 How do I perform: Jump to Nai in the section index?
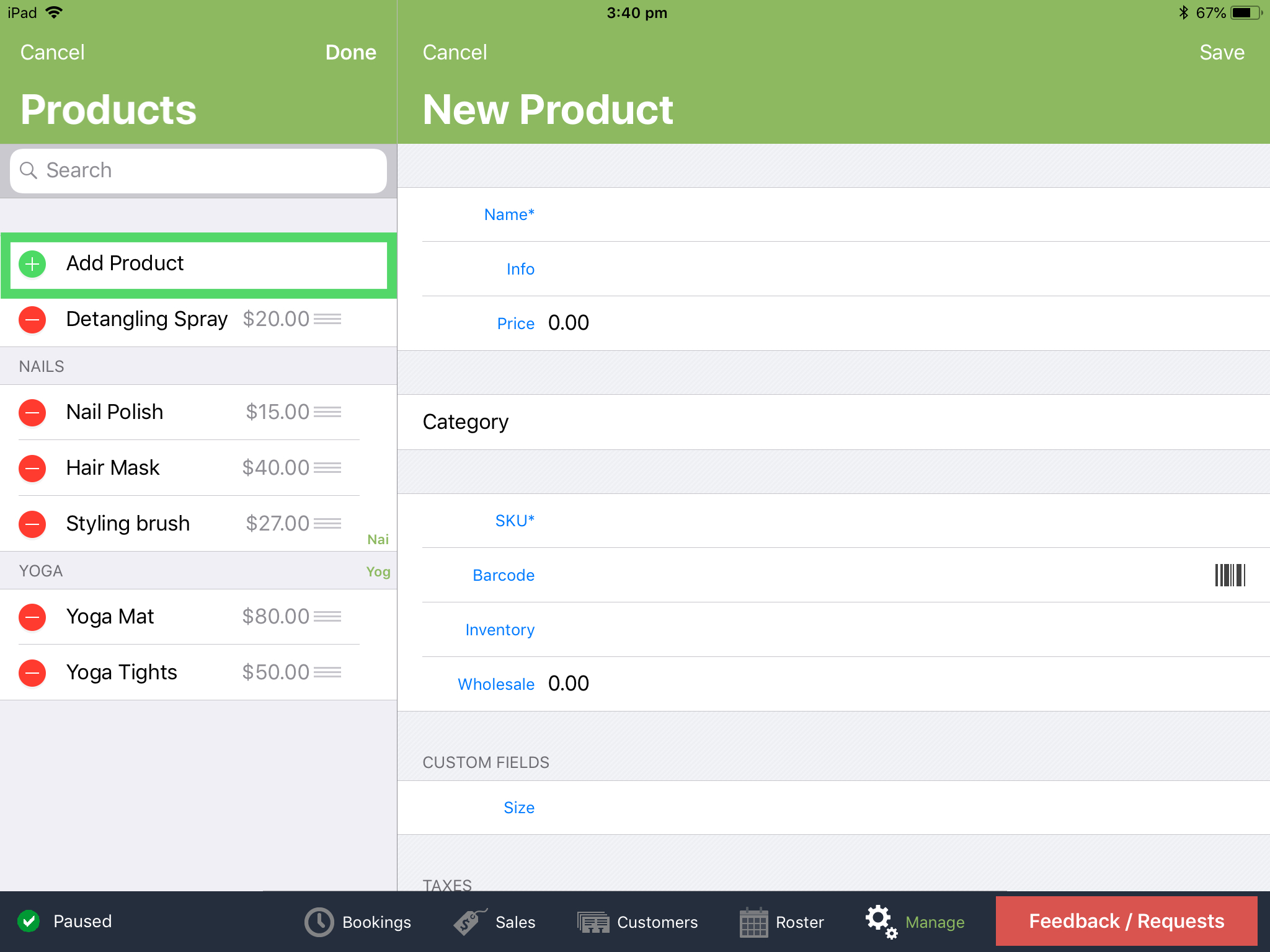tap(378, 539)
